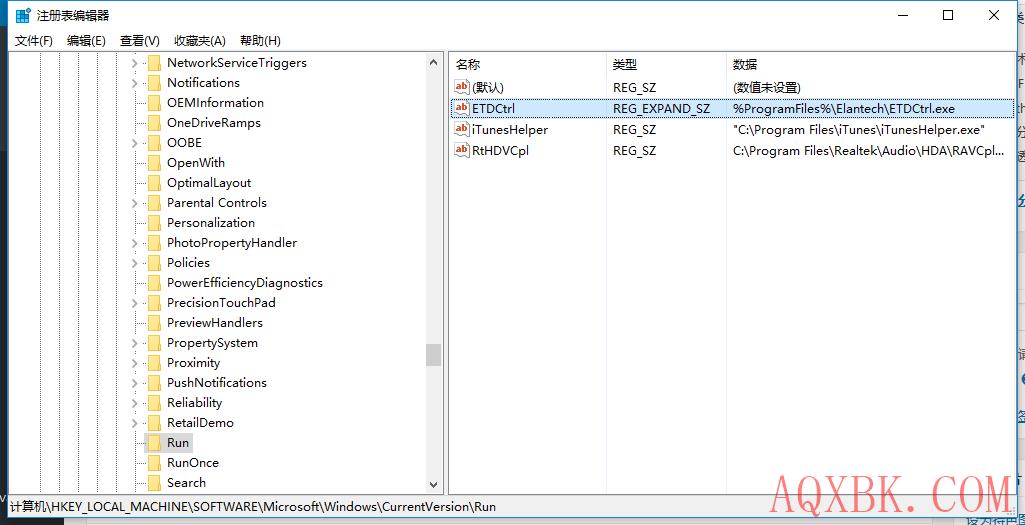This screenshot has height=525, width=1025.
Task: Select the Search key label
Action: (186, 483)
